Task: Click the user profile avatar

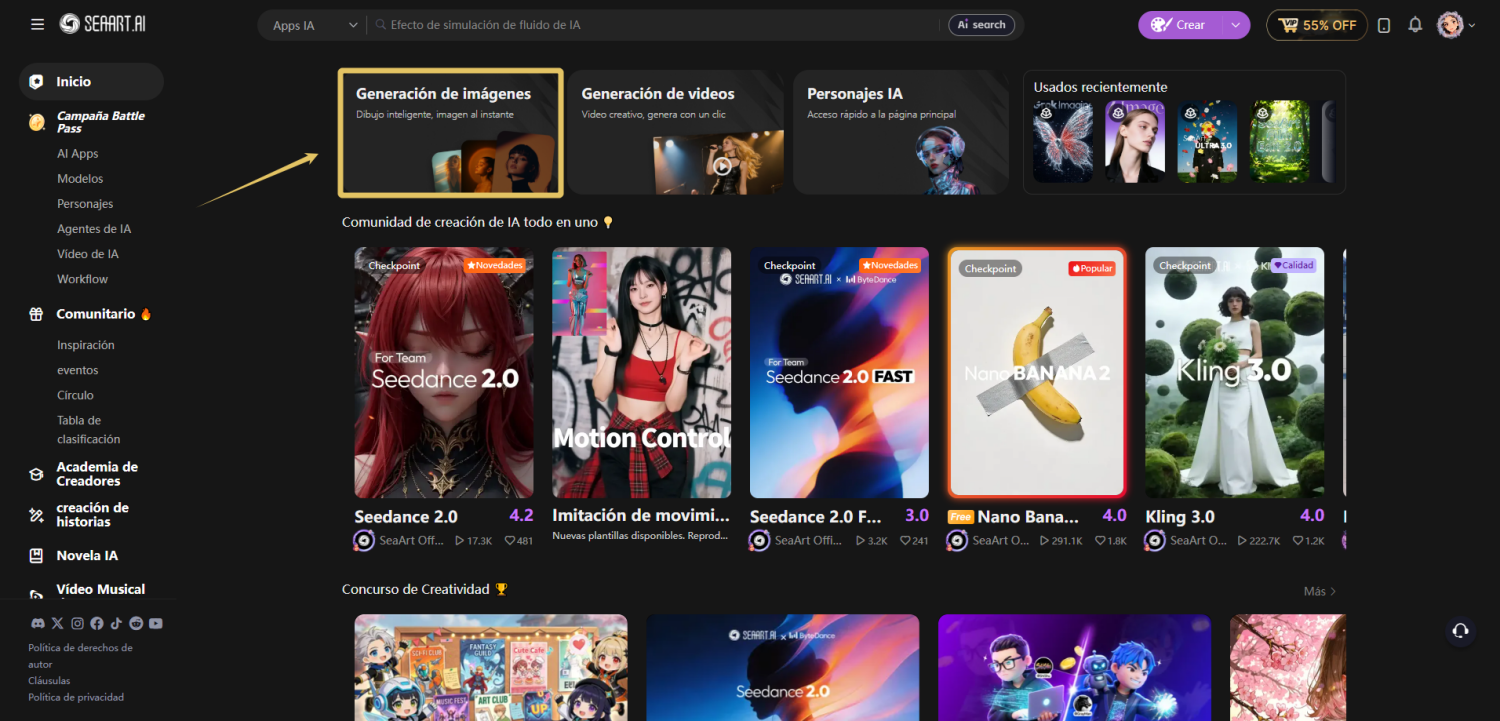Action: (x=1450, y=25)
